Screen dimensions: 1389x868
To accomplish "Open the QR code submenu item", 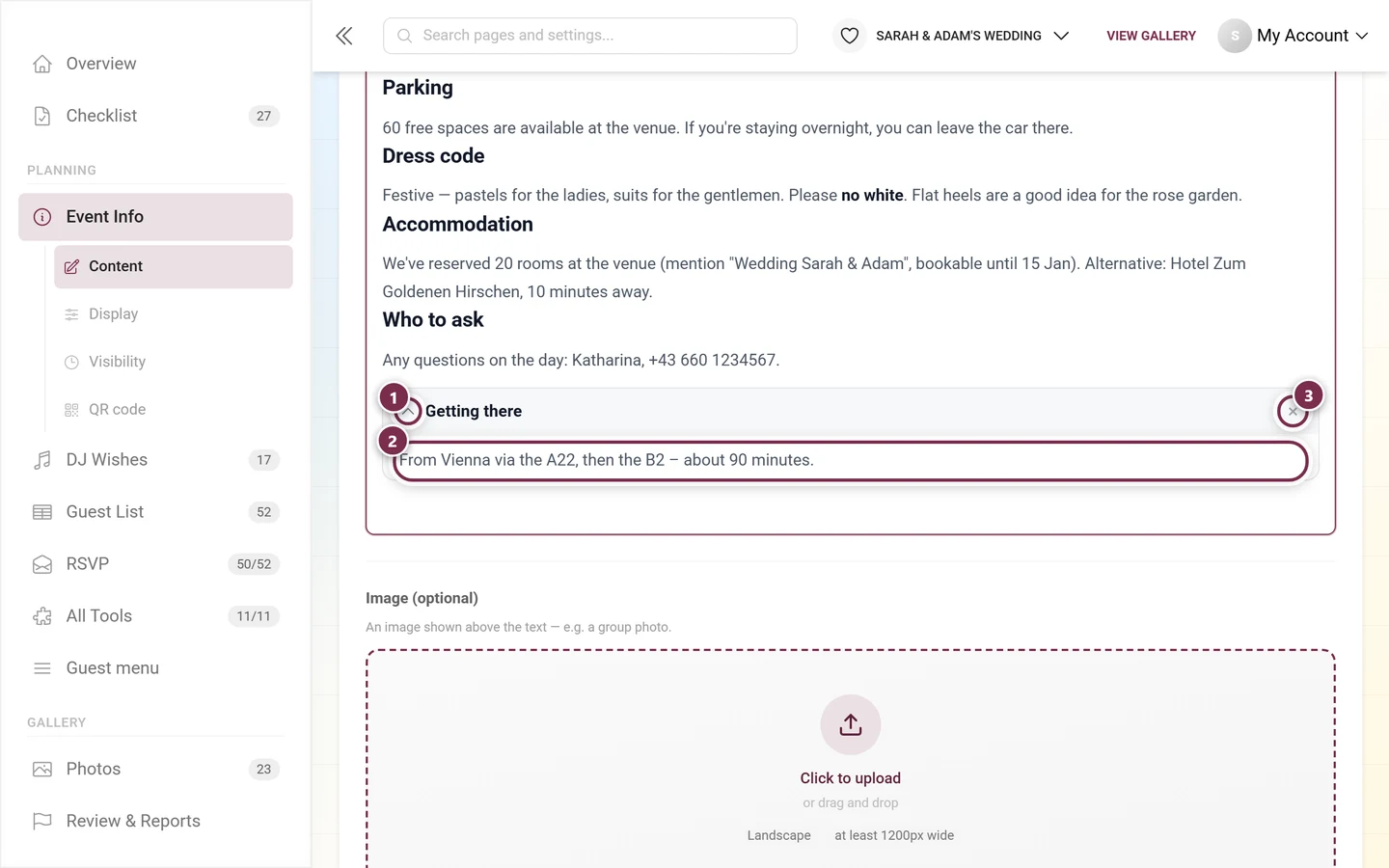I will 174,410.
